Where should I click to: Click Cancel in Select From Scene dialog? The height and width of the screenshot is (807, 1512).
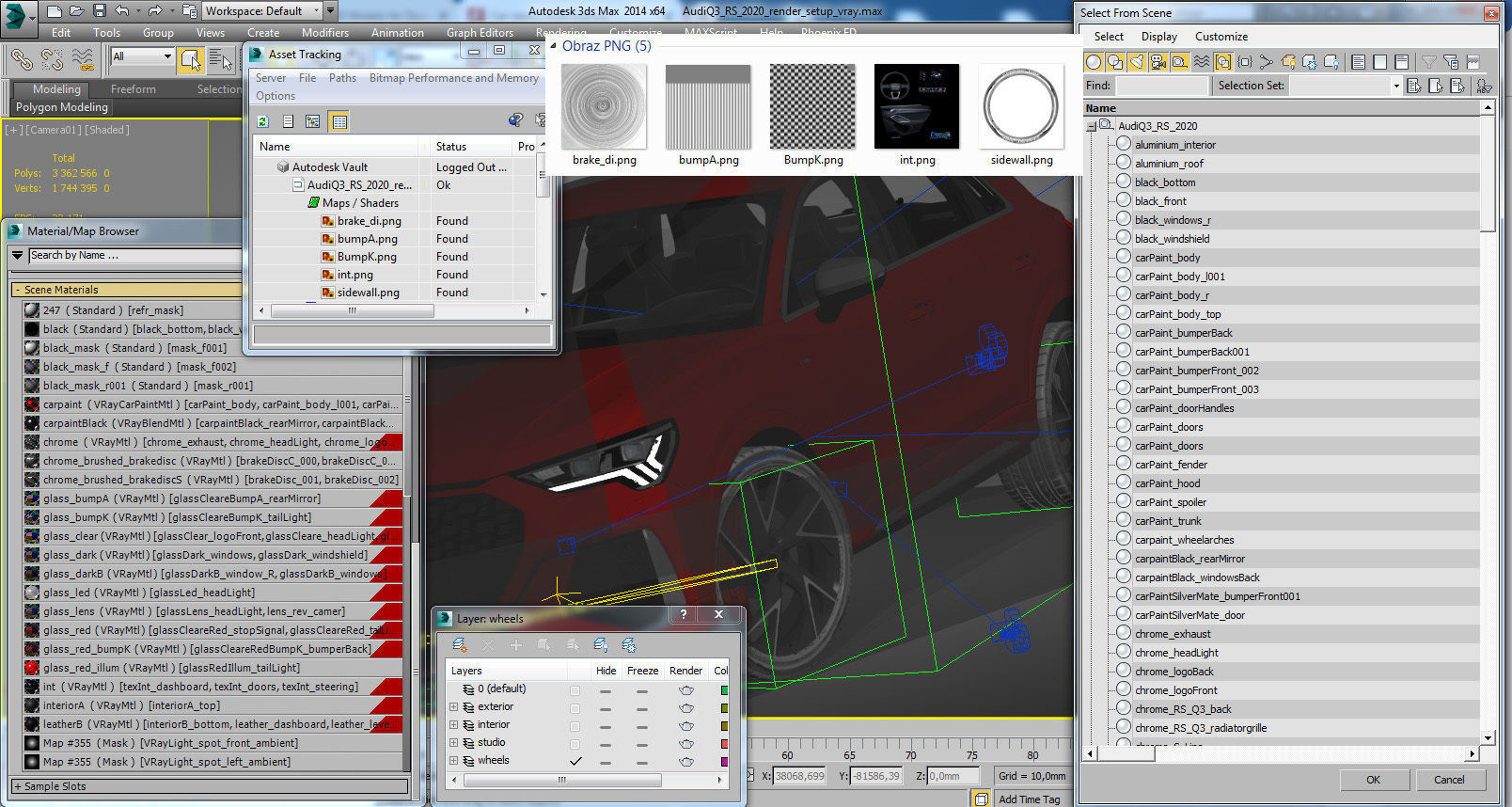click(1449, 780)
